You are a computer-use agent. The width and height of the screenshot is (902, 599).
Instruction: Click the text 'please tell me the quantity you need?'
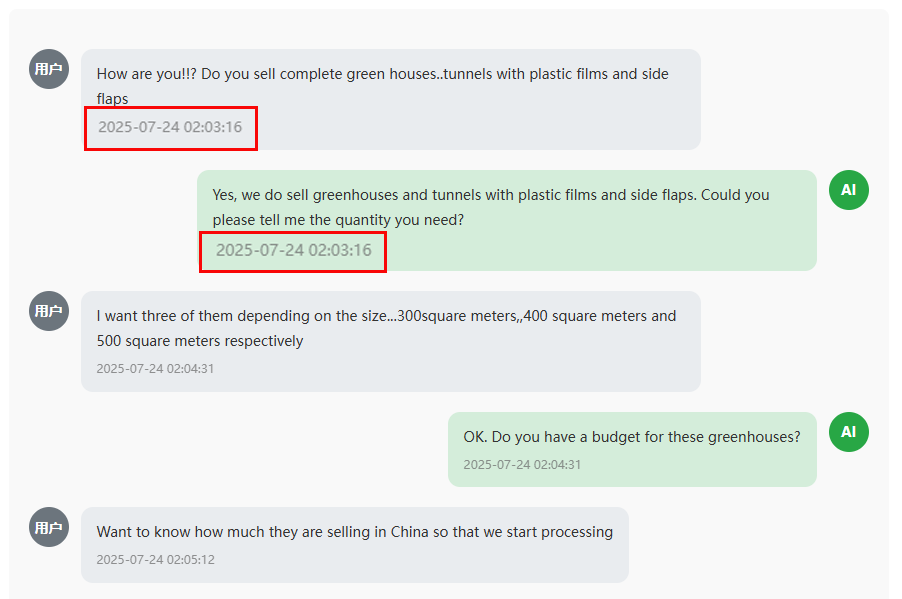(338, 220)
